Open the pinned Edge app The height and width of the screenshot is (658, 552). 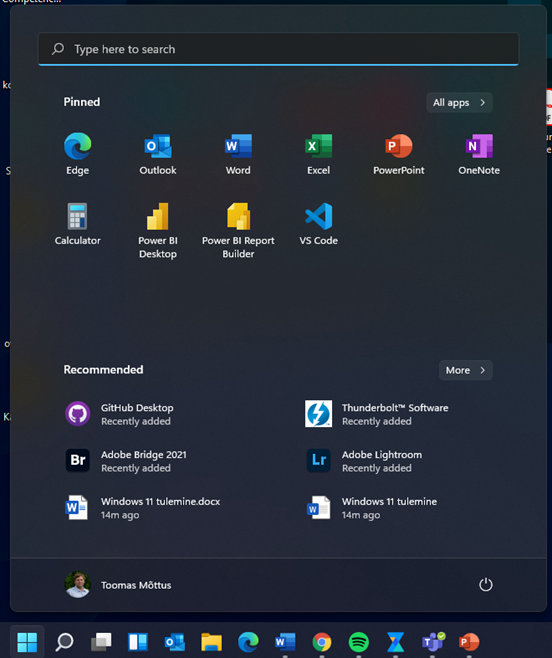click(x=78, y=154)
